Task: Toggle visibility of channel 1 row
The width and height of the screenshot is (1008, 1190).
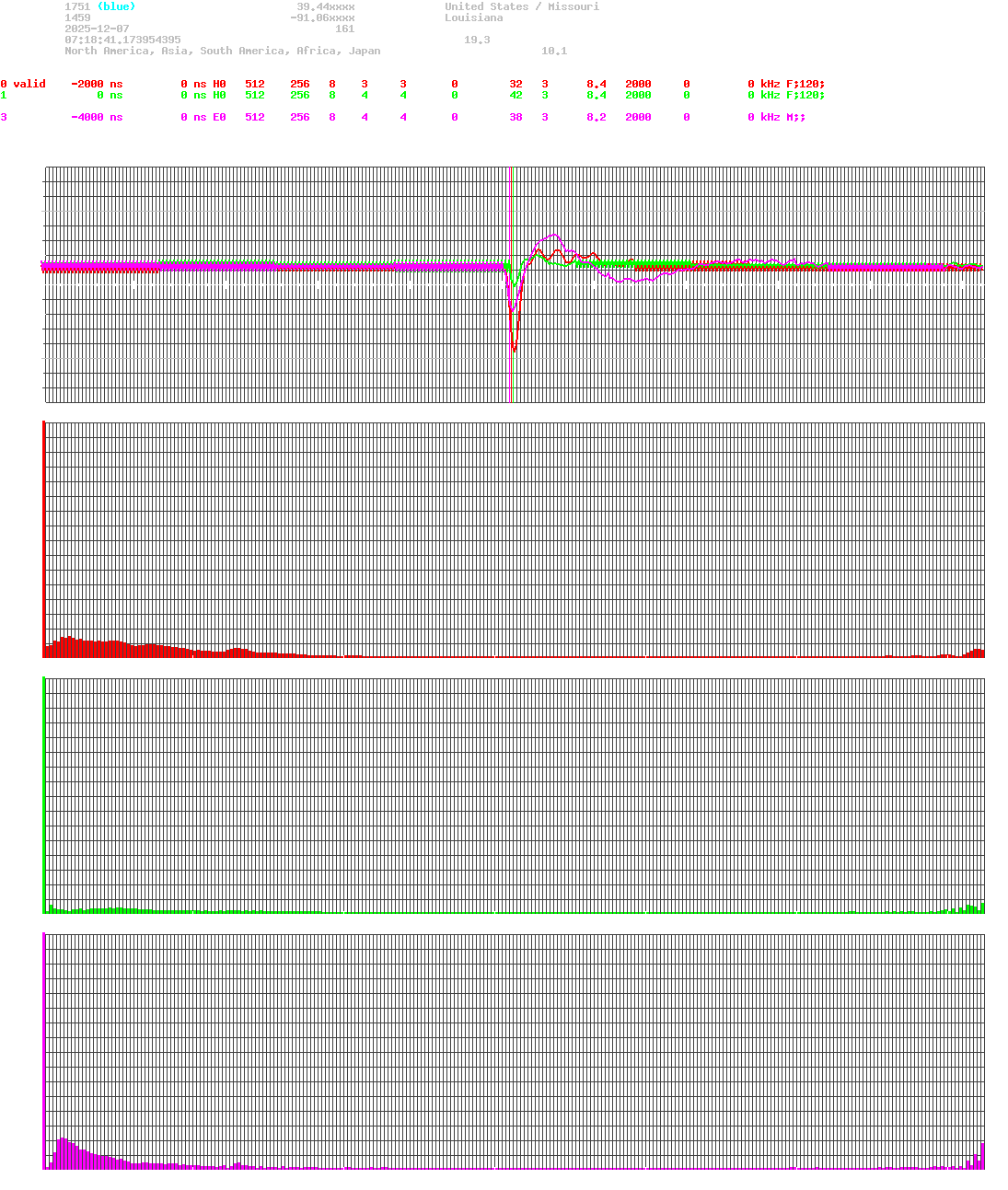Action: (4, 95)
